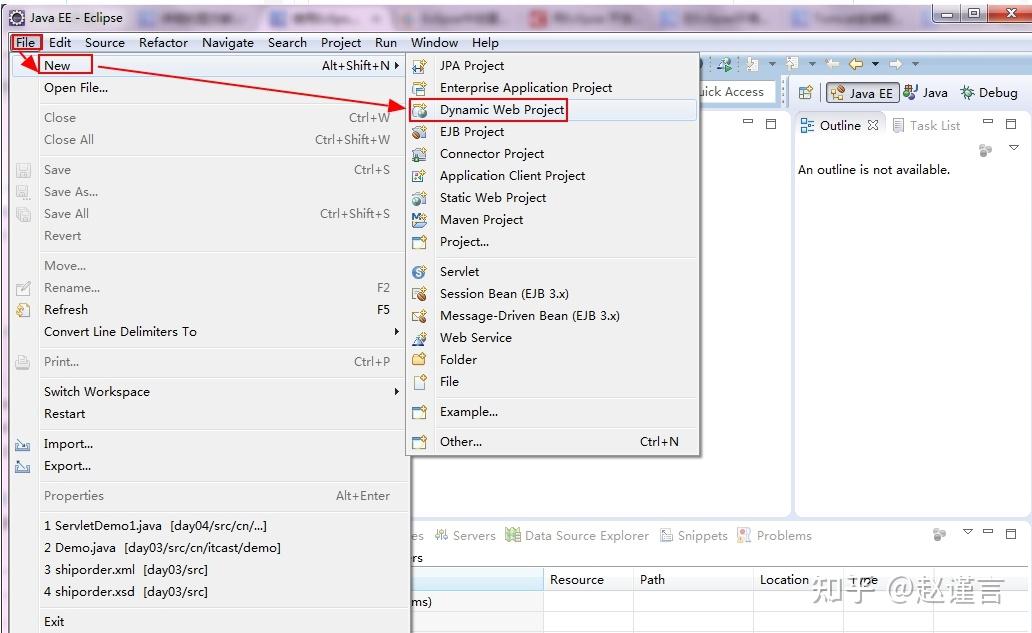Open the Servers view

click(474, 535)
